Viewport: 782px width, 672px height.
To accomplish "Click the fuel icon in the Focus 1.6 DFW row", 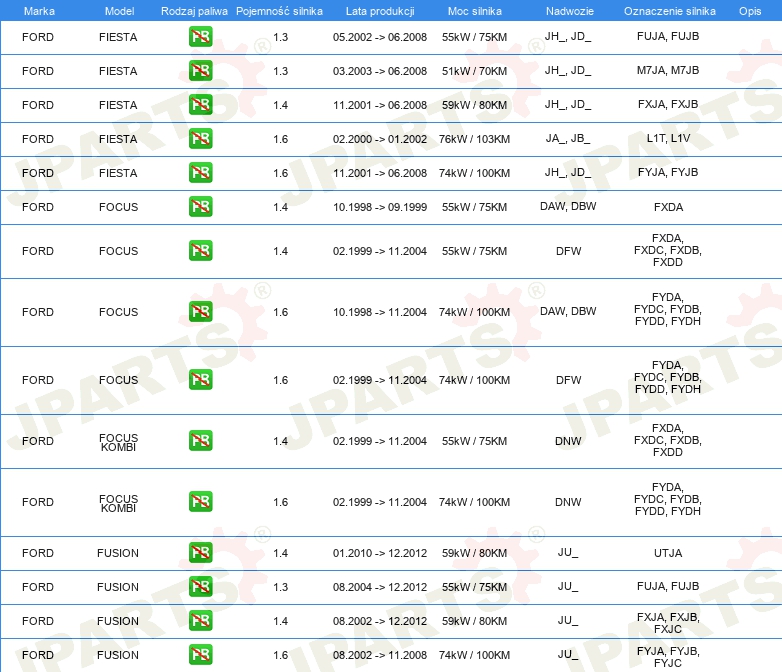I will (x=200, y=379).
